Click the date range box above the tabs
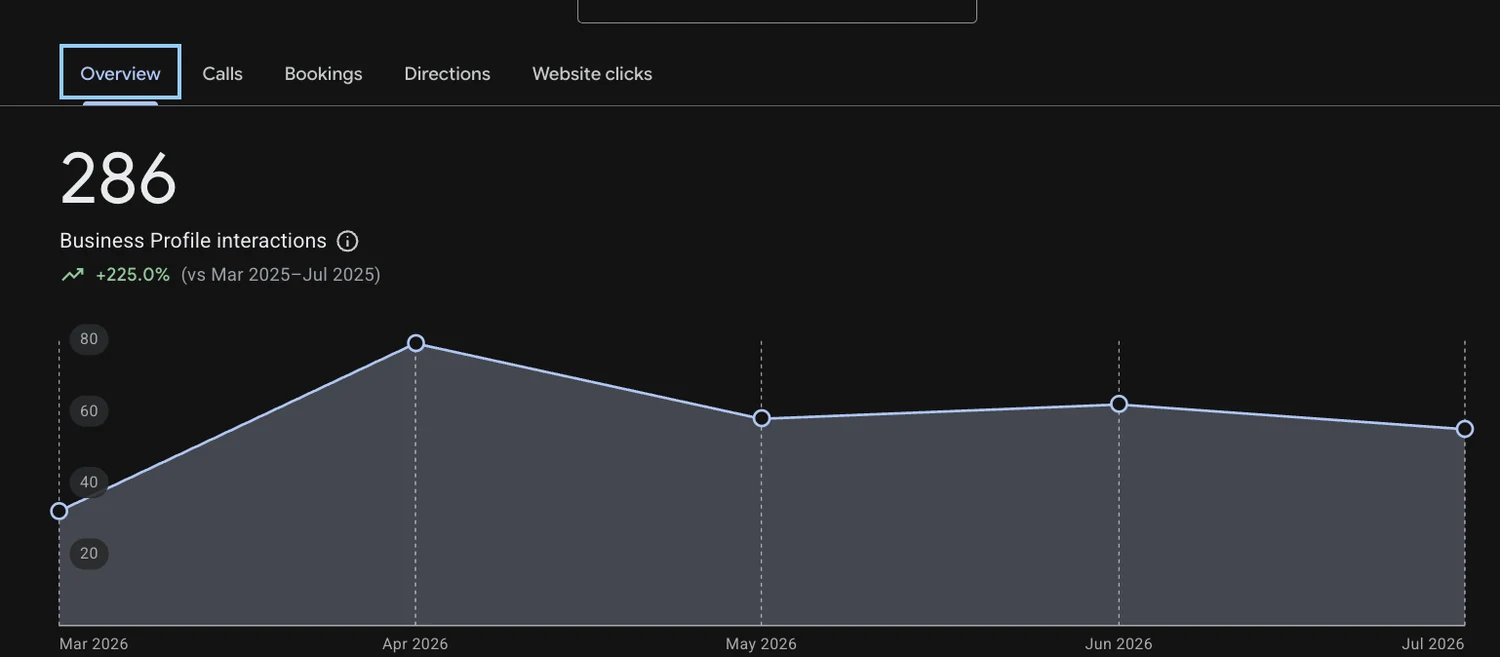Viewport: 1500px width, 657px height. [x=777, y=11]
